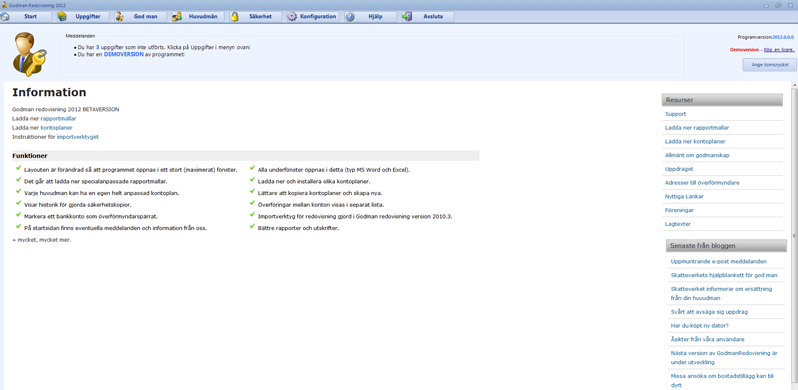Click the program version number 2012.0.0.0
The height and width of the screenshot is (390, 798).
click(x=783, y=37)
